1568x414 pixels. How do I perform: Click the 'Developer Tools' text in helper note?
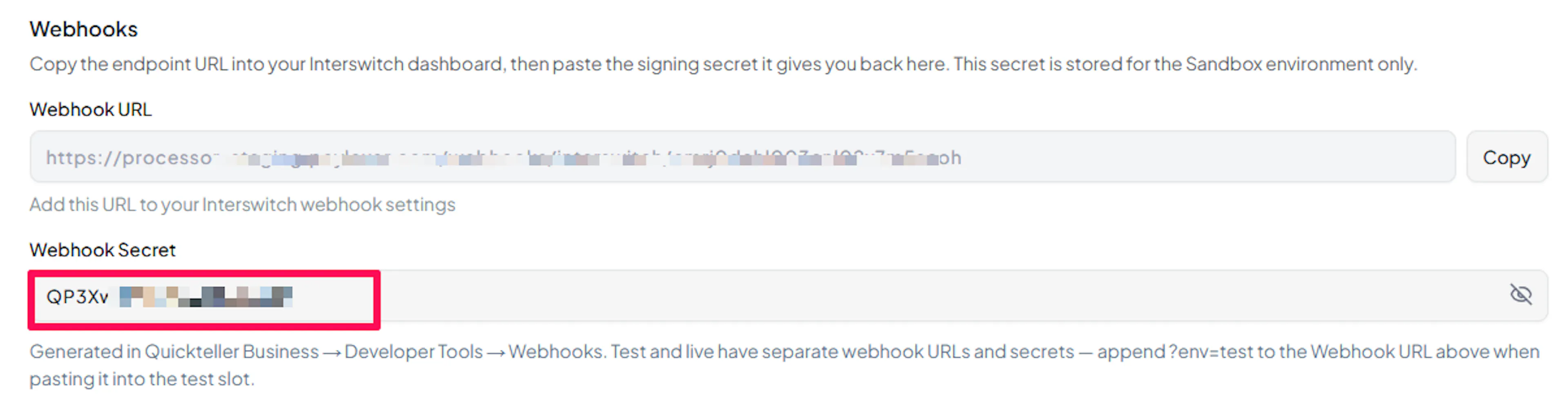413,352
